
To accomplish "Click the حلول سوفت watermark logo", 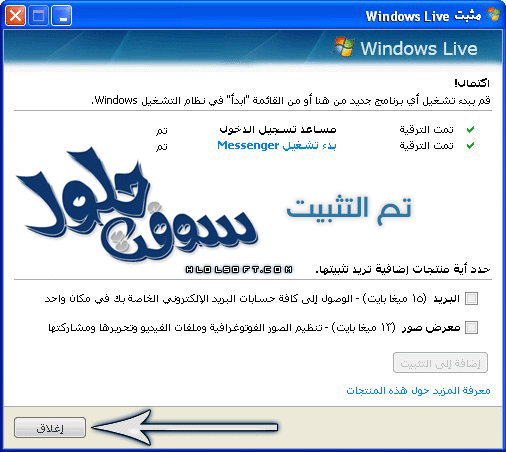I will click(137, 207).
